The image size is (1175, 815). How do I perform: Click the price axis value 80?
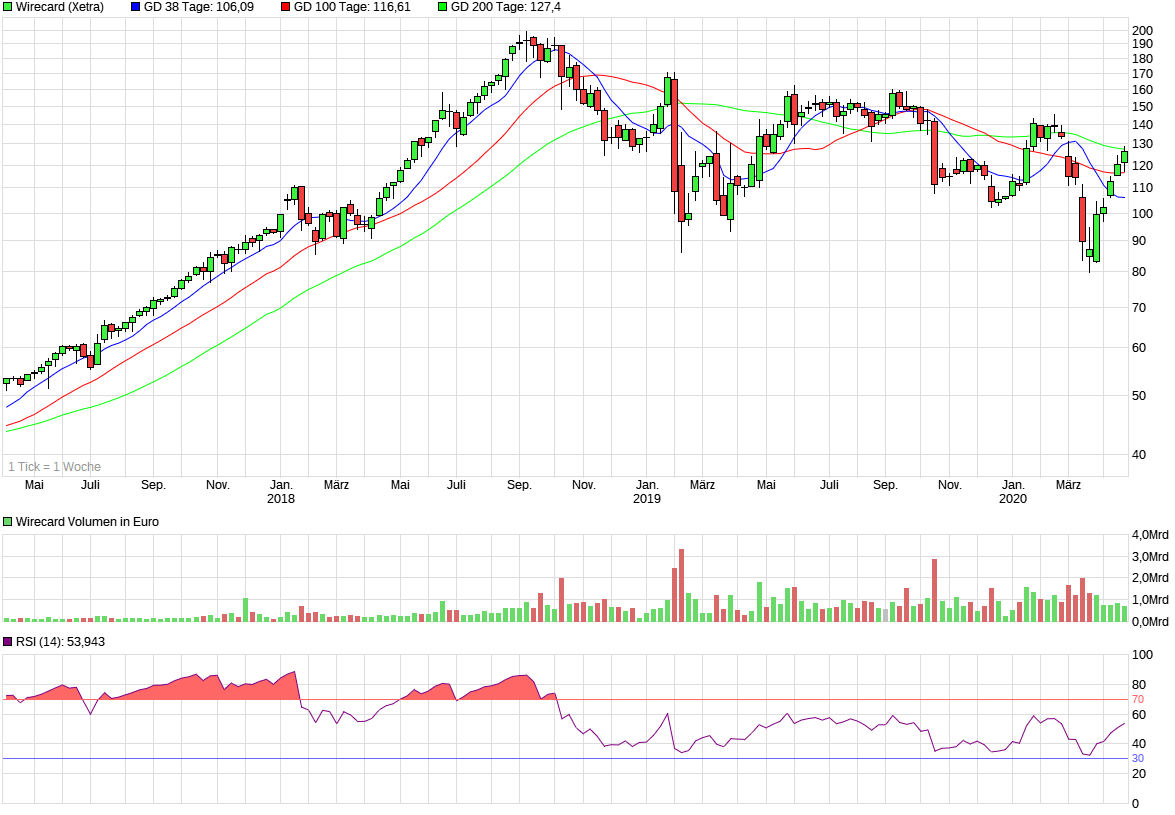pos(1139,272)
